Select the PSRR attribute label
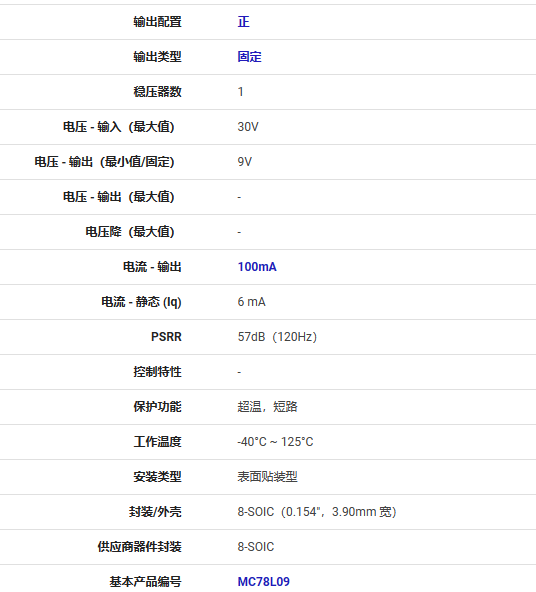The height and width of the screenshot is (592, 536). (x=166, y=337)
